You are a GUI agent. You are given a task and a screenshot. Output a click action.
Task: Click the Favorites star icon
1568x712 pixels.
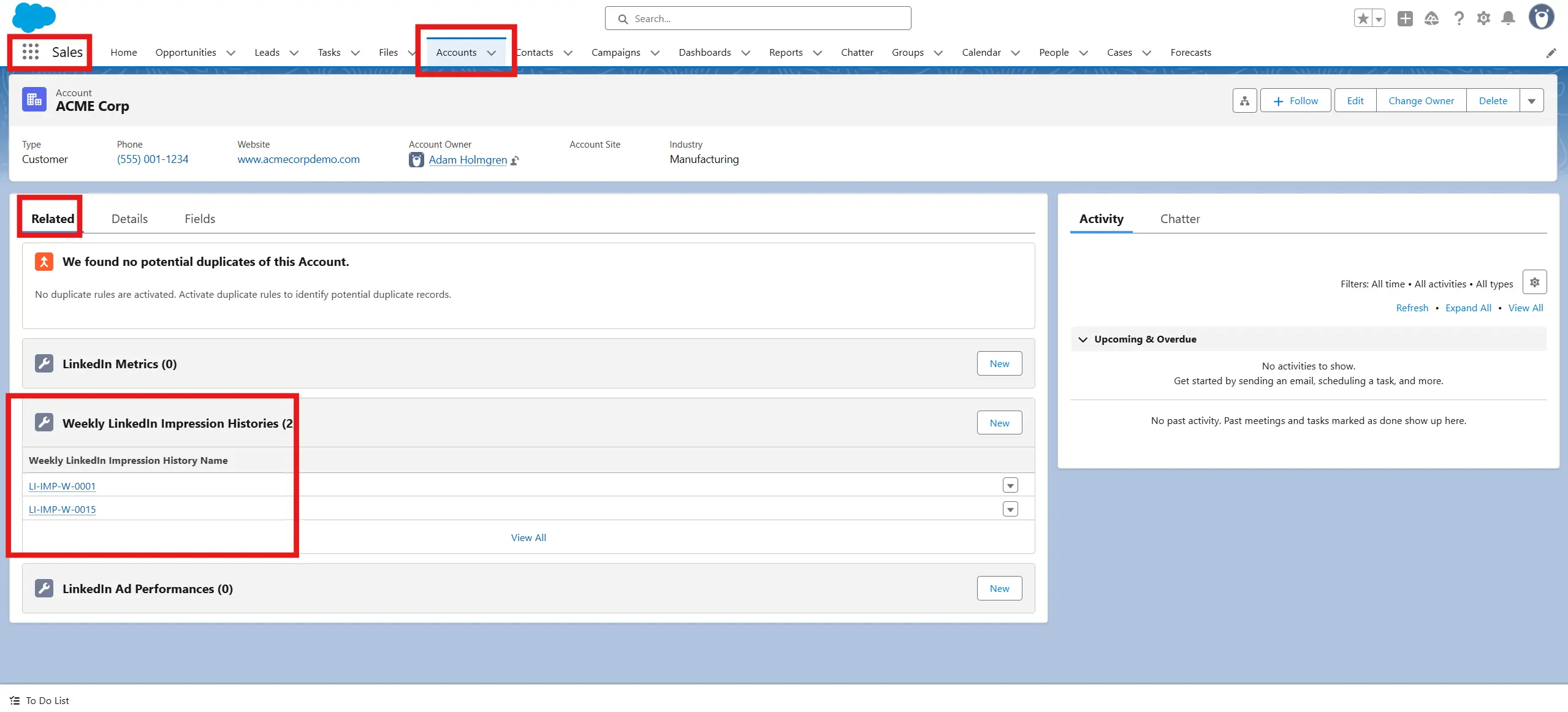pyautogui.click(x=1363, y=18)
